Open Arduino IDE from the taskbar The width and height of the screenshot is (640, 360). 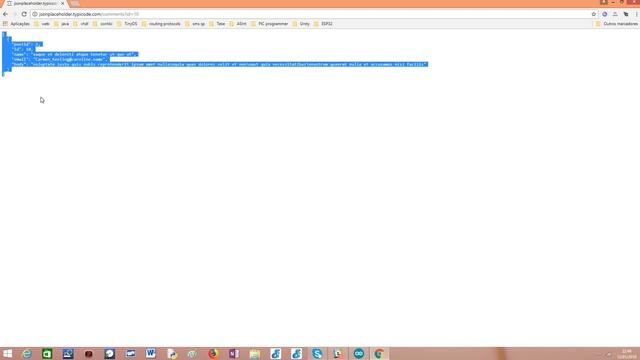pos(359,353)
